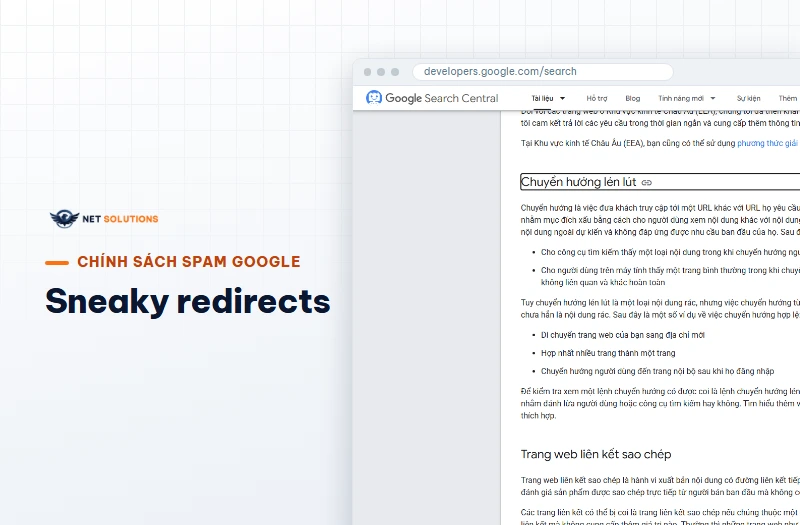Click paragraph starting Để kiểm tra xem một lệnh
800x525 pixels.
pyautogui.click(x=660, y=404)
